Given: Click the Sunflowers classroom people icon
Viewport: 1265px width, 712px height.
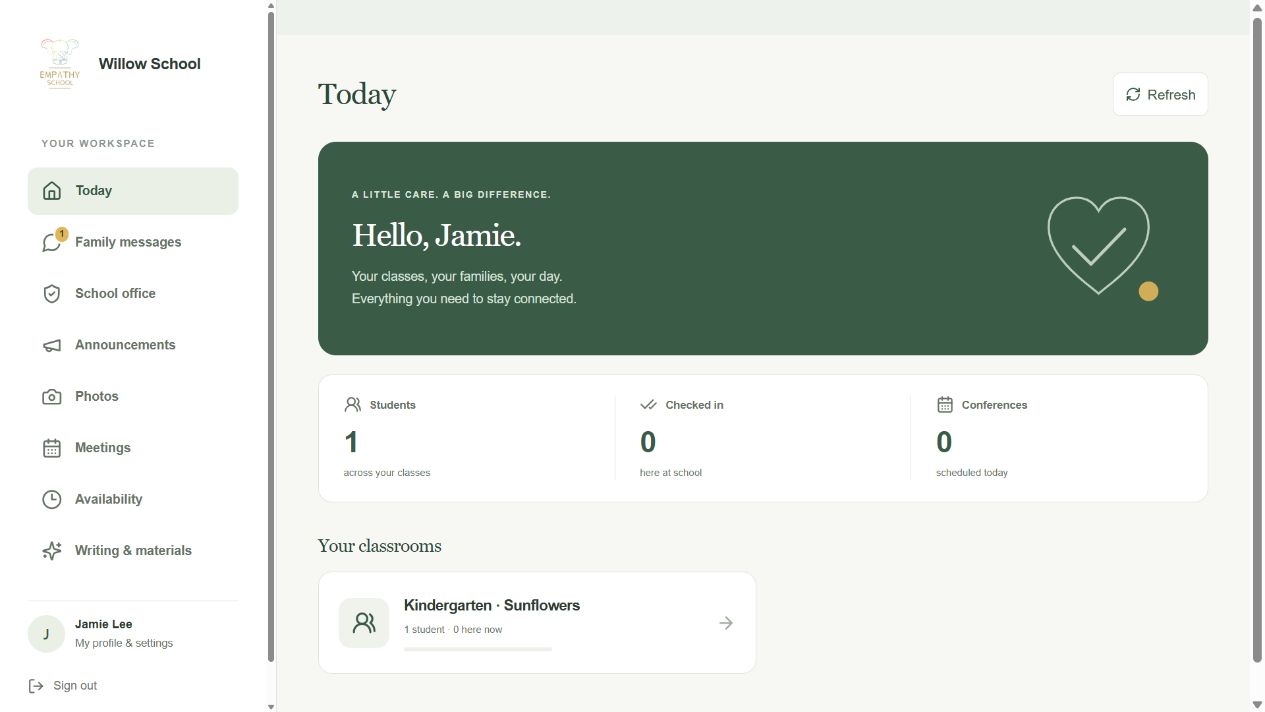Looking at the screenshot, I should (364, 623).
